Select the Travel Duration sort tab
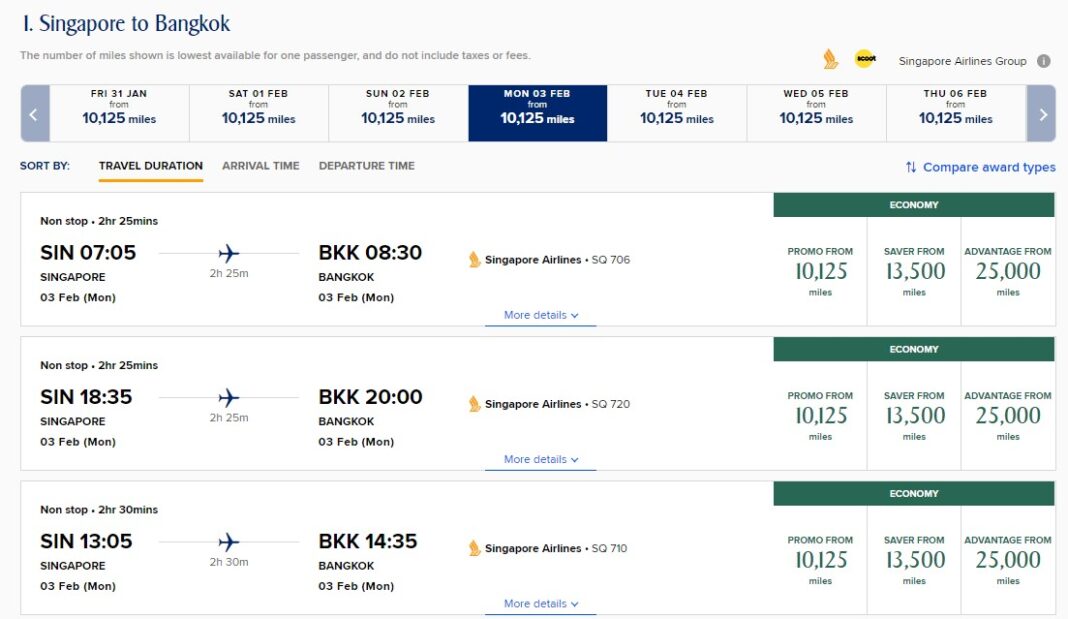This screenshot has height=619, width=1068. [150, 166]
